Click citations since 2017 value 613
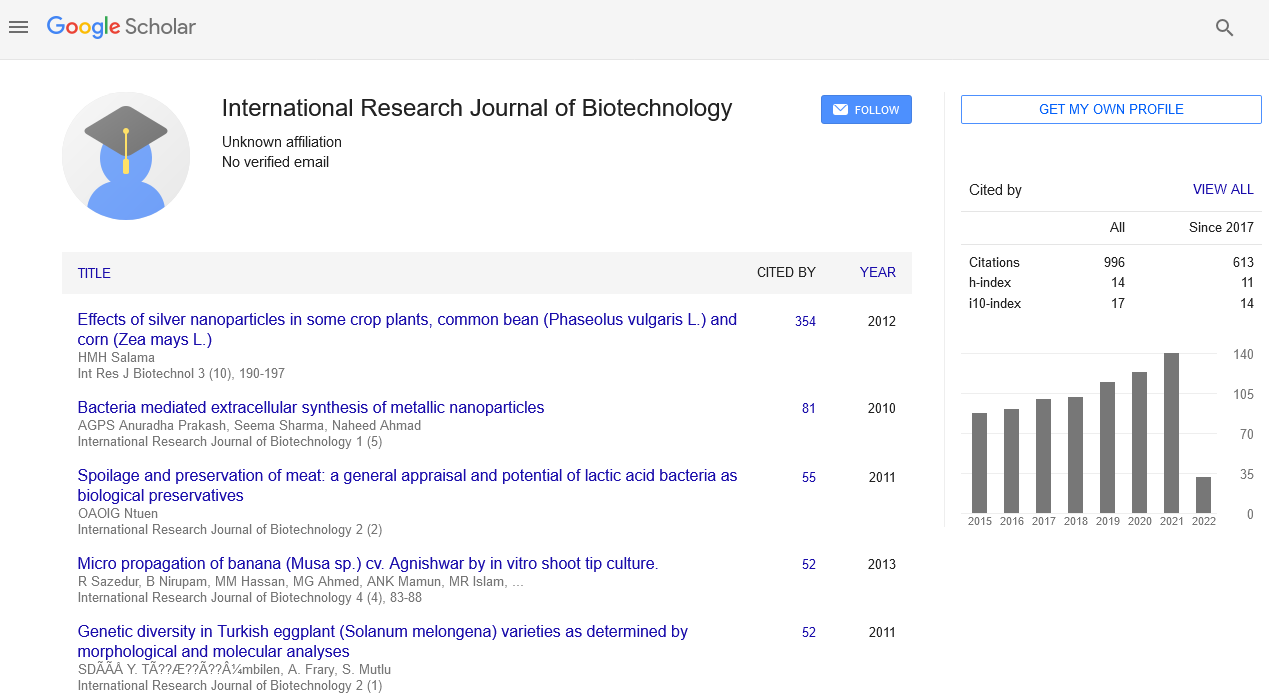This screenshot has height=699, width=1269. point(1243,262)
